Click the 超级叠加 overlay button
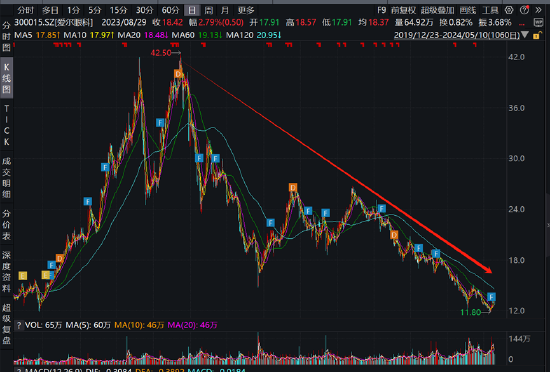The height and width of the screenshot is (372, 550). tap(437, 10)
